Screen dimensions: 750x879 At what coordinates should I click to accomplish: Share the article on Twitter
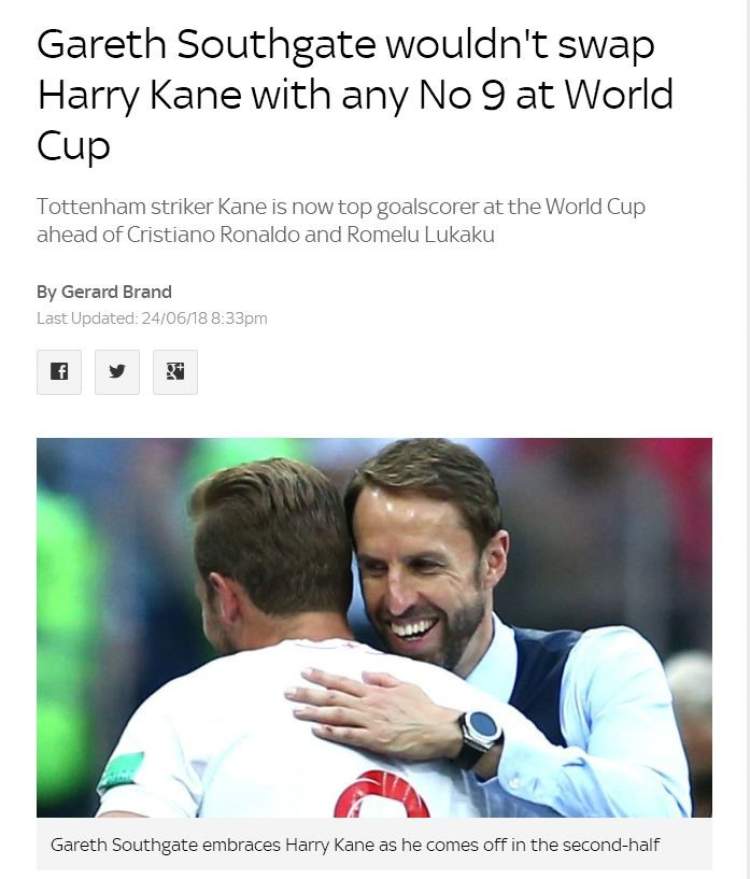point(117,372)
